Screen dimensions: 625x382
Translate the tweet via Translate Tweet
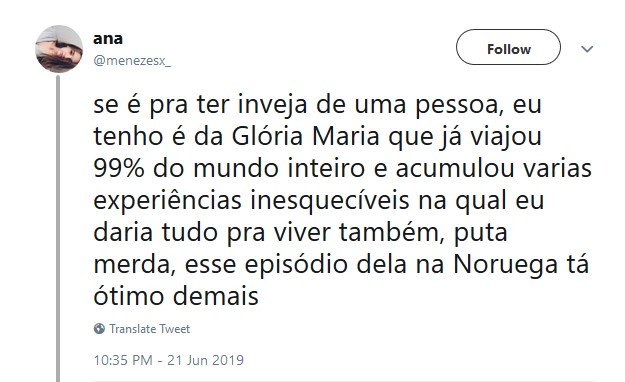click(149, 329)
